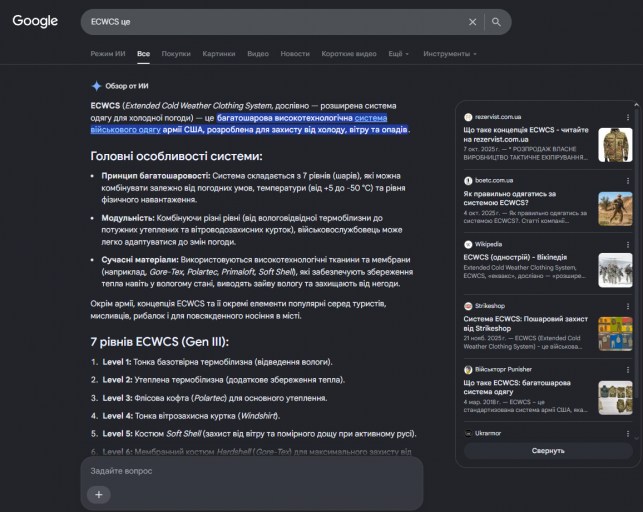Select the Все tab
The image size is (643, 512).
click(x=144, y=54)
